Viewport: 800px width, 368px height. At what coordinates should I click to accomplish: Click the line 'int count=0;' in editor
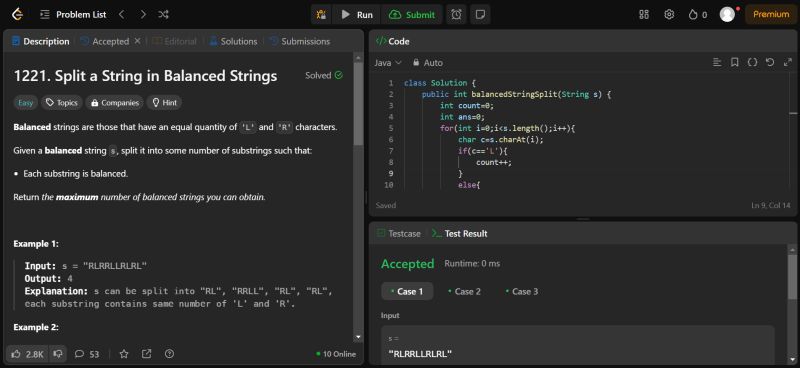click(467, 106)
